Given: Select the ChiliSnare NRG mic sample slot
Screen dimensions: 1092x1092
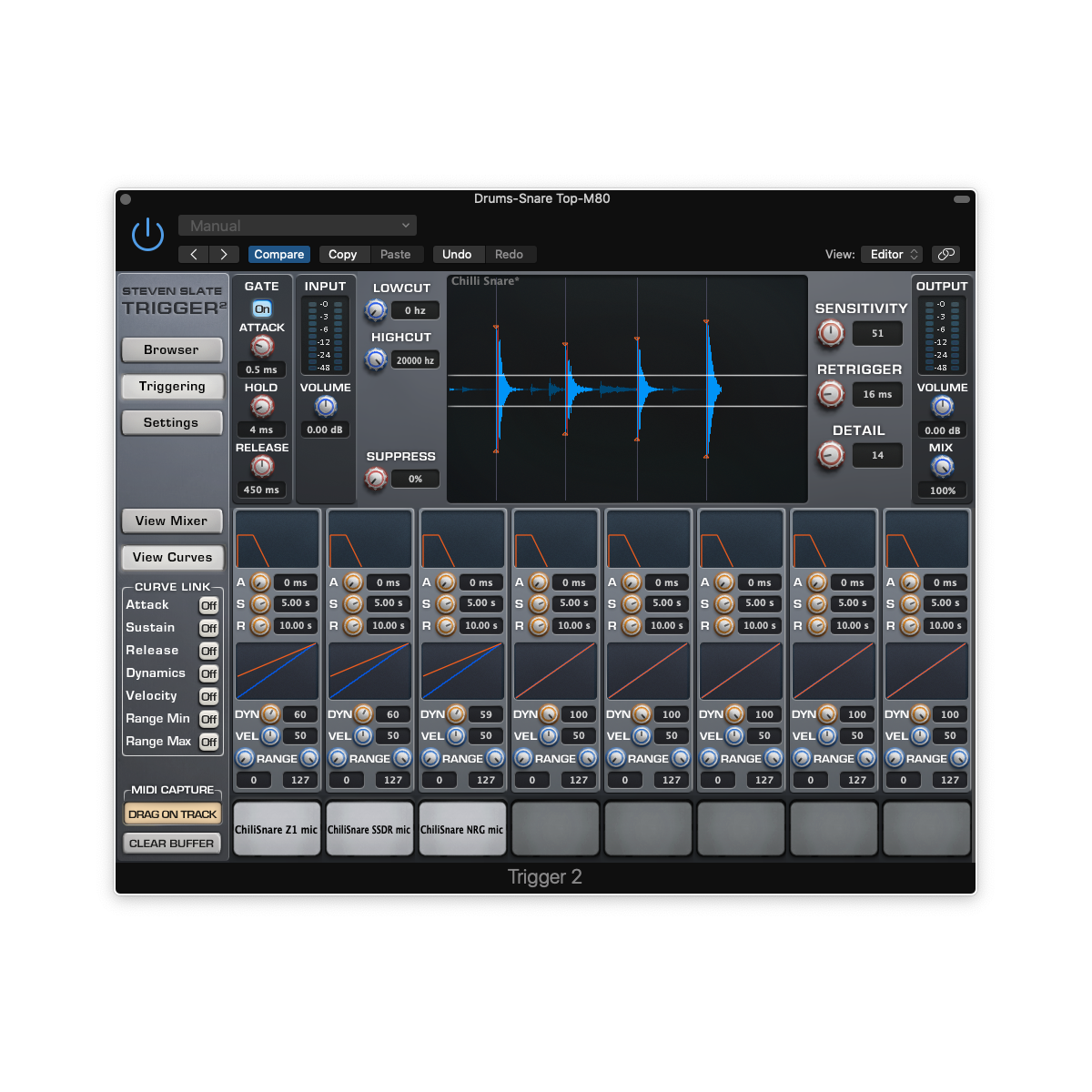Looking at the screenshot, I should 462,829.
